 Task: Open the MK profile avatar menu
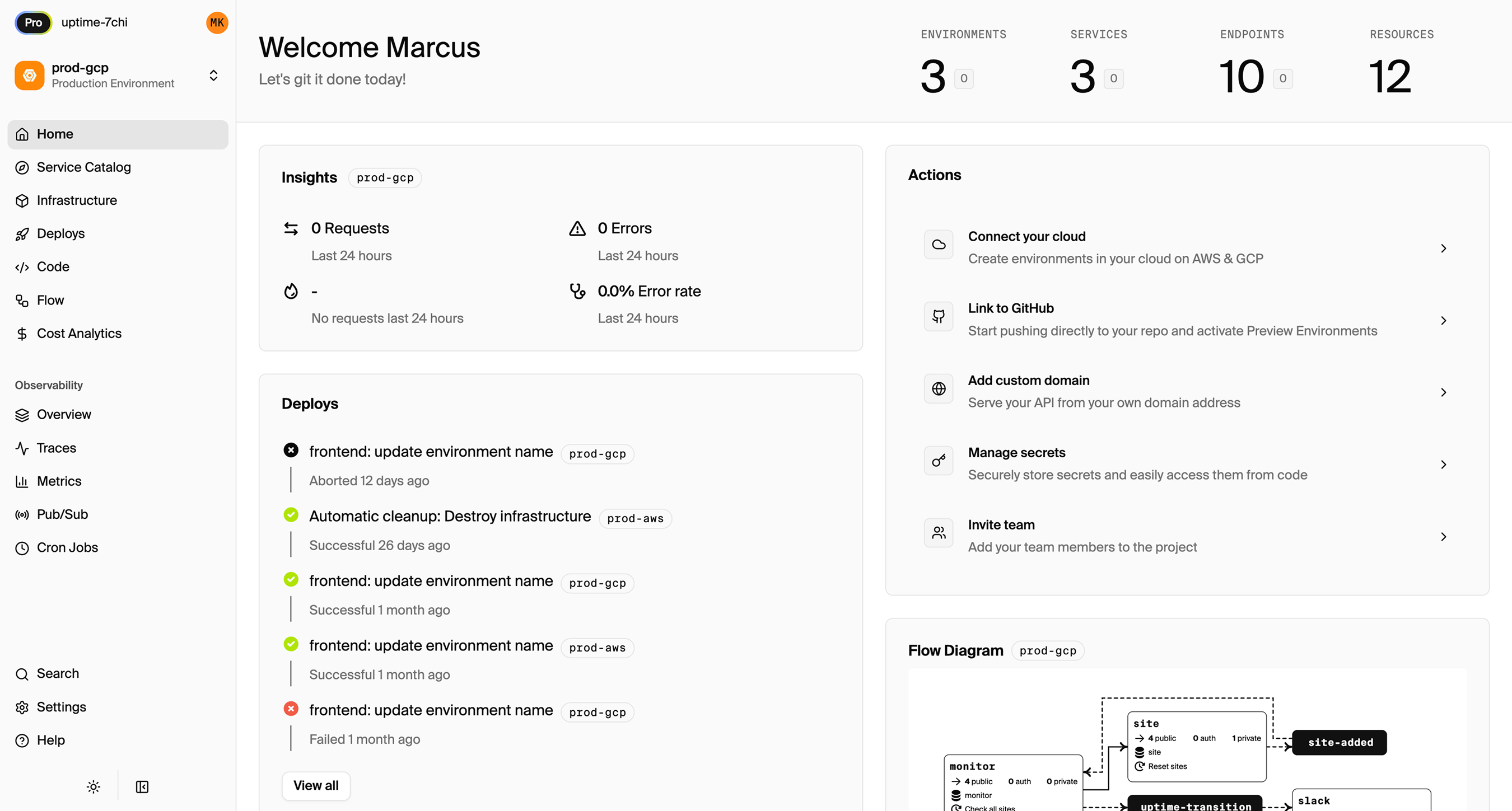(x=216, y=23)
